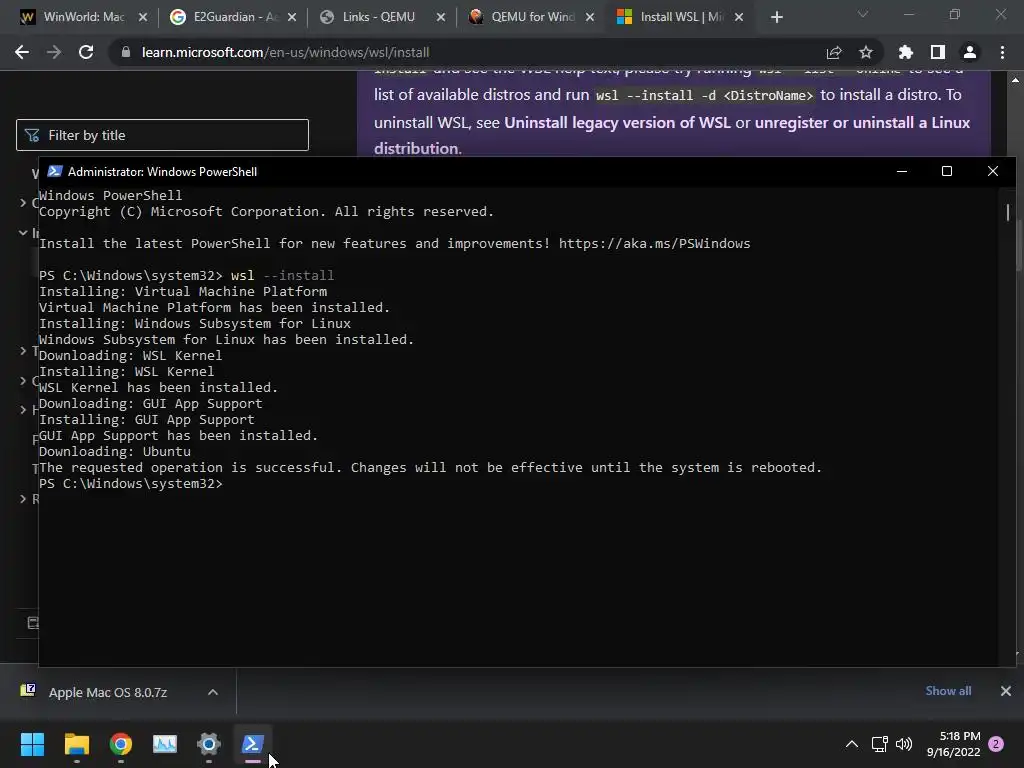Open the network status icon
Viewport: 1024px width, 768px height.
[x=880, y=744]
